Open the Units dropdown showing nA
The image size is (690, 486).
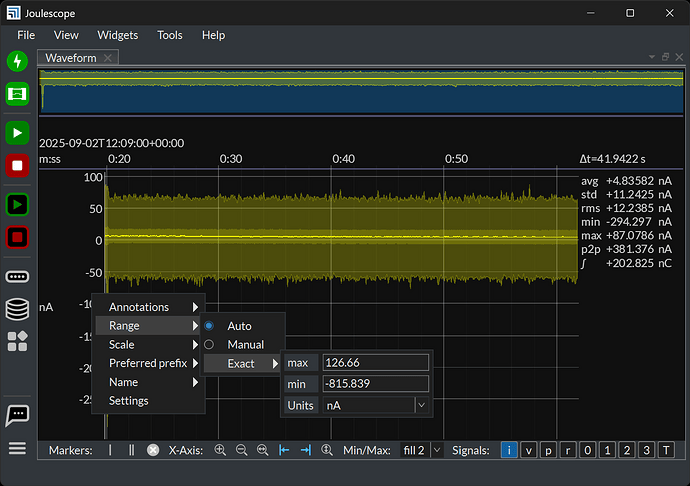tap(375, 405)
